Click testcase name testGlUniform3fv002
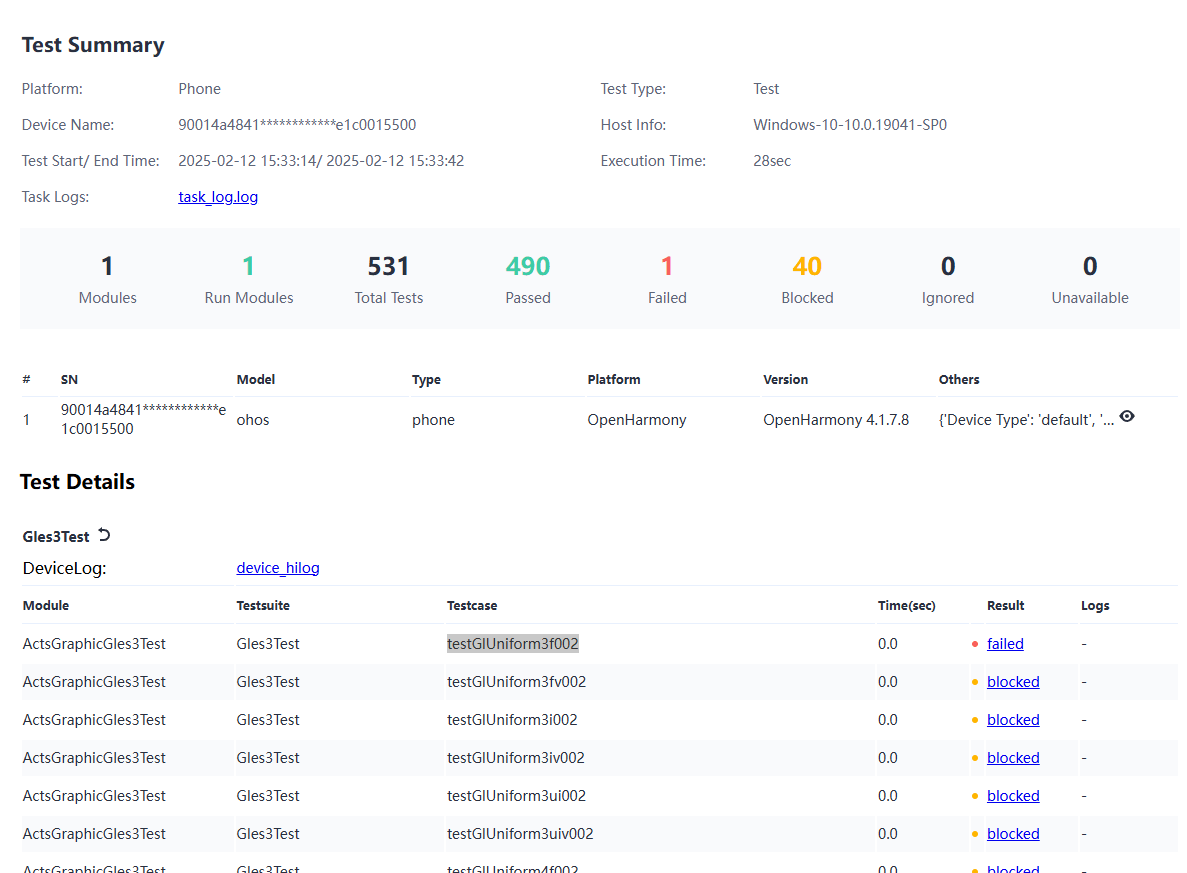 (516, 681)
